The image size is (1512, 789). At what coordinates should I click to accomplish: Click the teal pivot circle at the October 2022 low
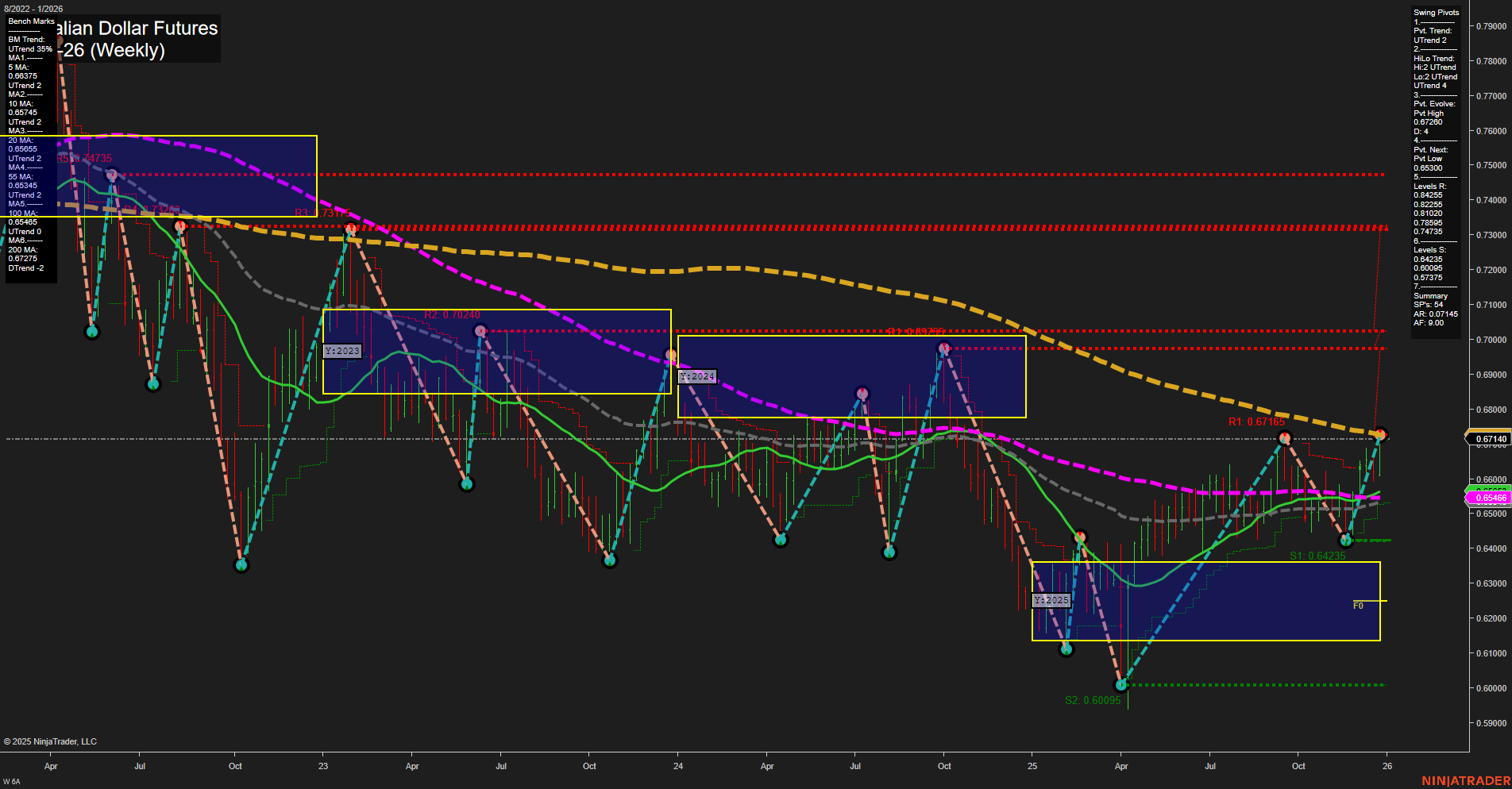coord(241,564)
